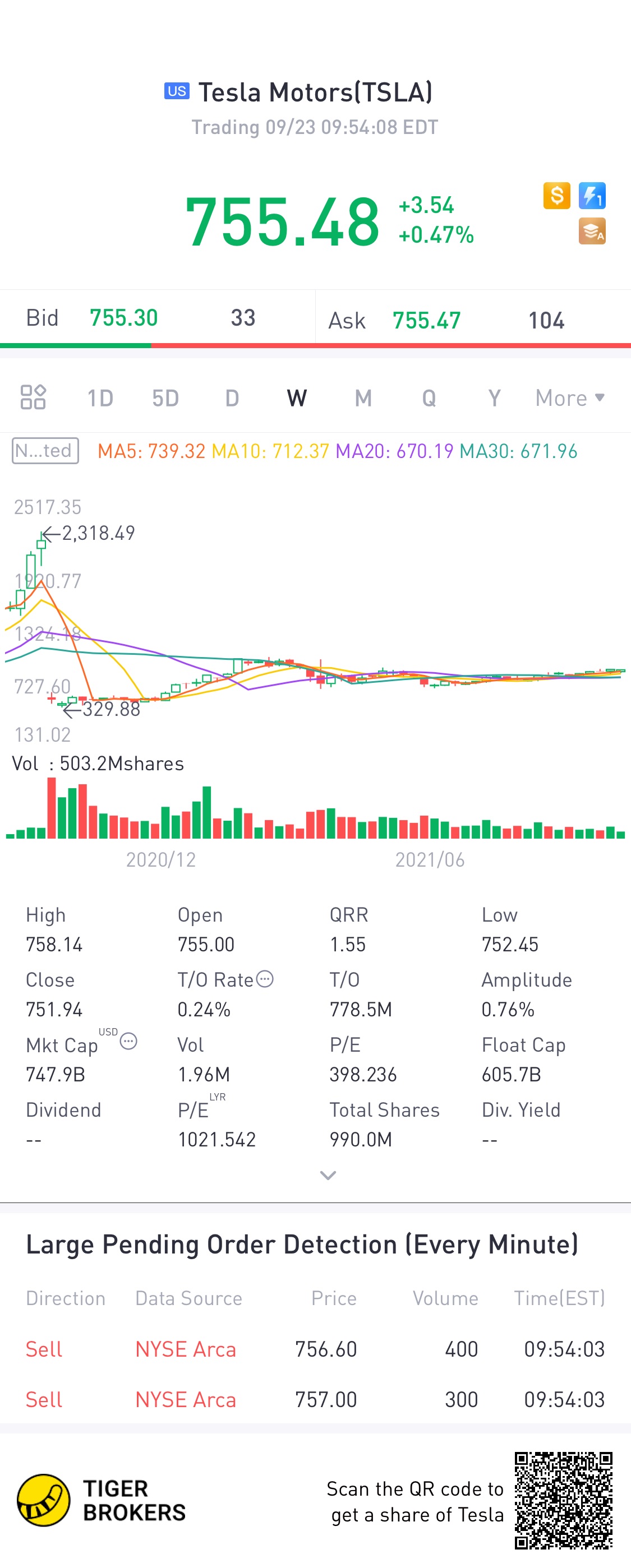
Task: Switch to the M monthly chart tab
Action: (x=363, y=398)
